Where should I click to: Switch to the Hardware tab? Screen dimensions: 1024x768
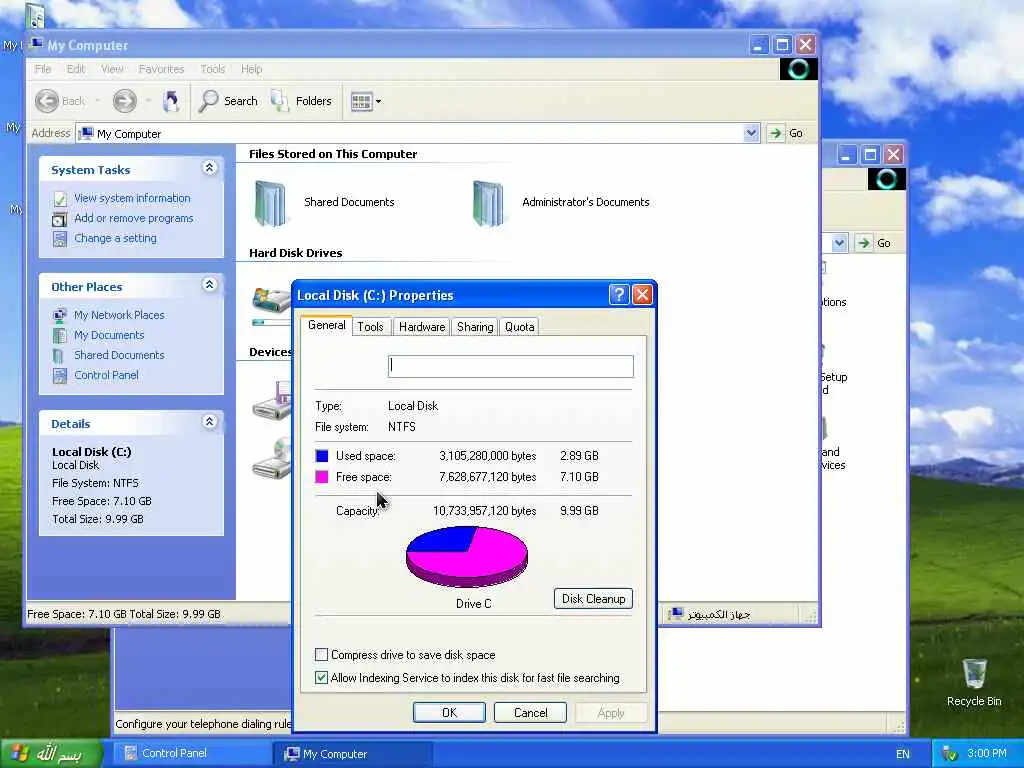422,327
